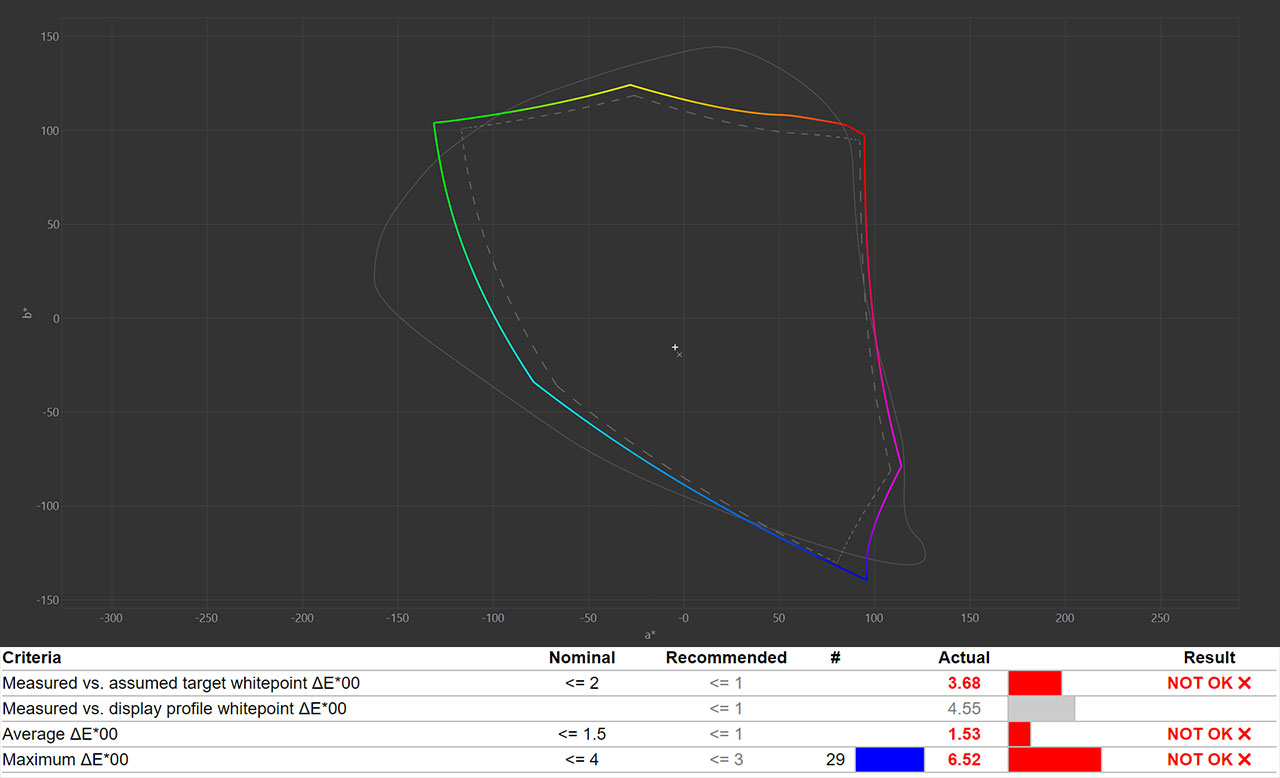This screenshot has width=1280, height=778.
Task: Click the white plus whitepoint marker on chart
Action: (x=675, y=347)
